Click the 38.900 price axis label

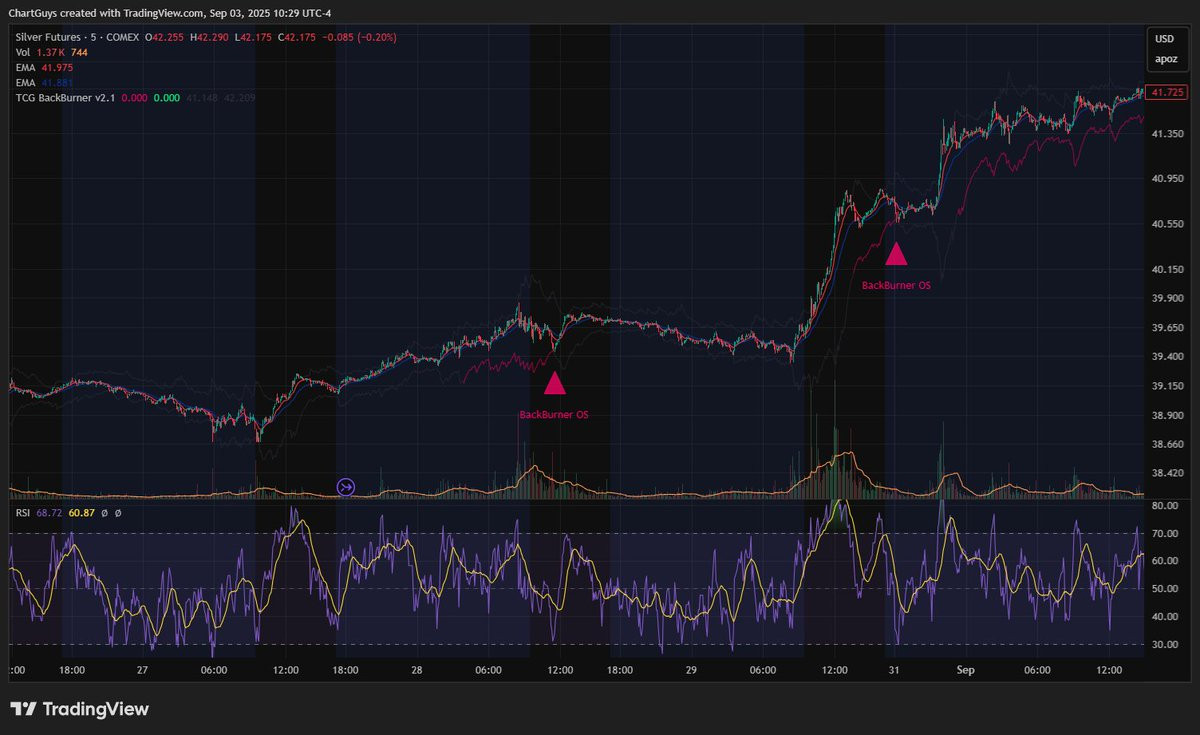(x=1166, y=415)
